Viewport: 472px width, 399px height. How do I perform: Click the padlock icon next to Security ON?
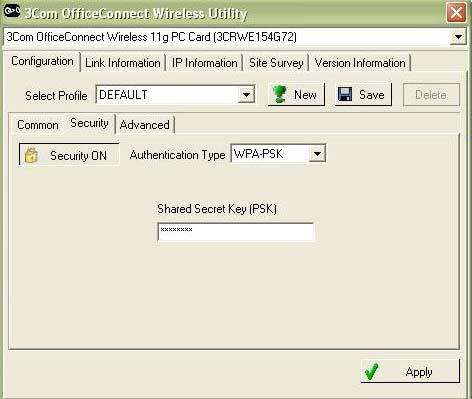click(31, 155)
